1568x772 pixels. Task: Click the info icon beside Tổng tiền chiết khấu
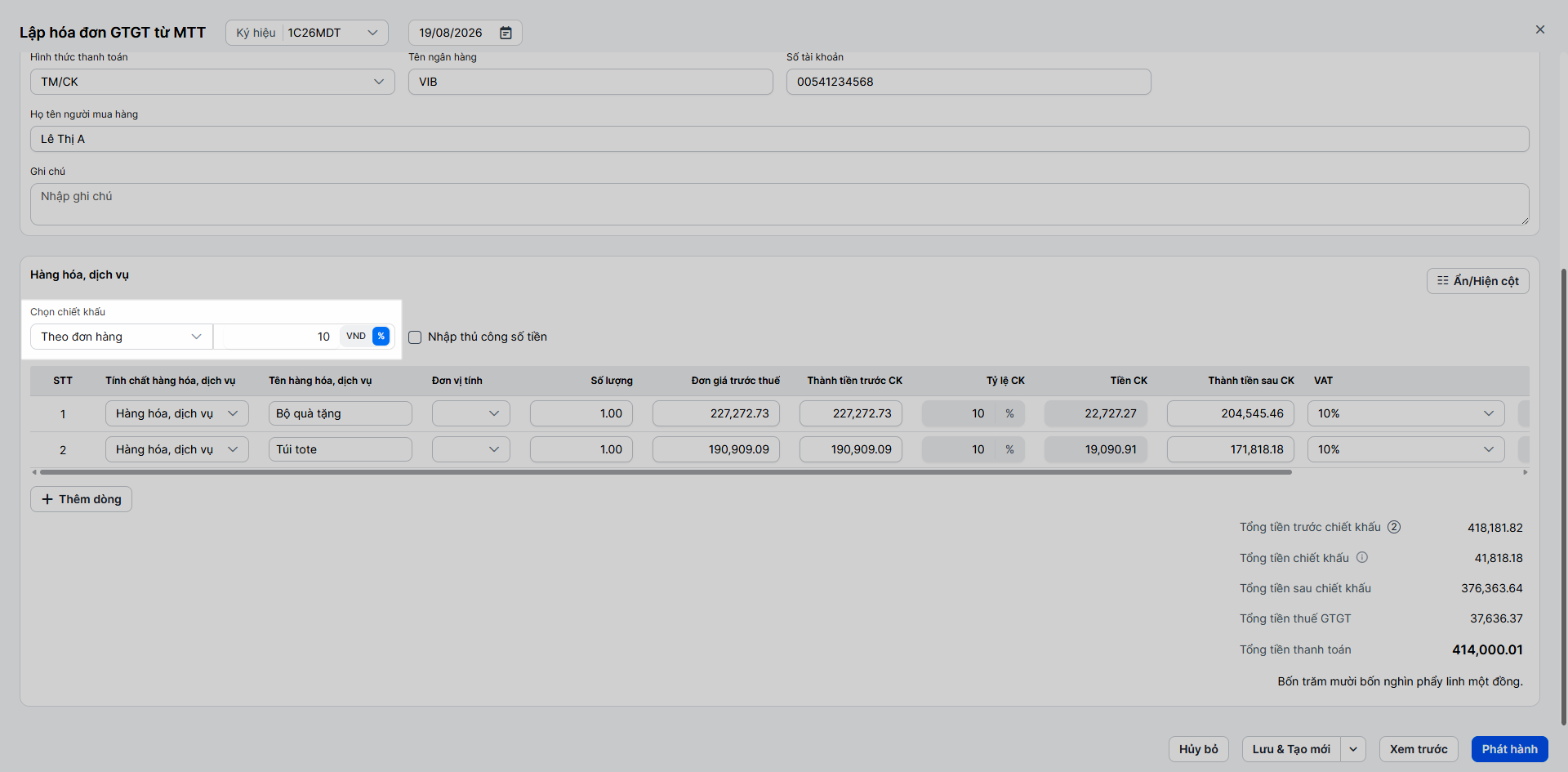click(1362, 557)
